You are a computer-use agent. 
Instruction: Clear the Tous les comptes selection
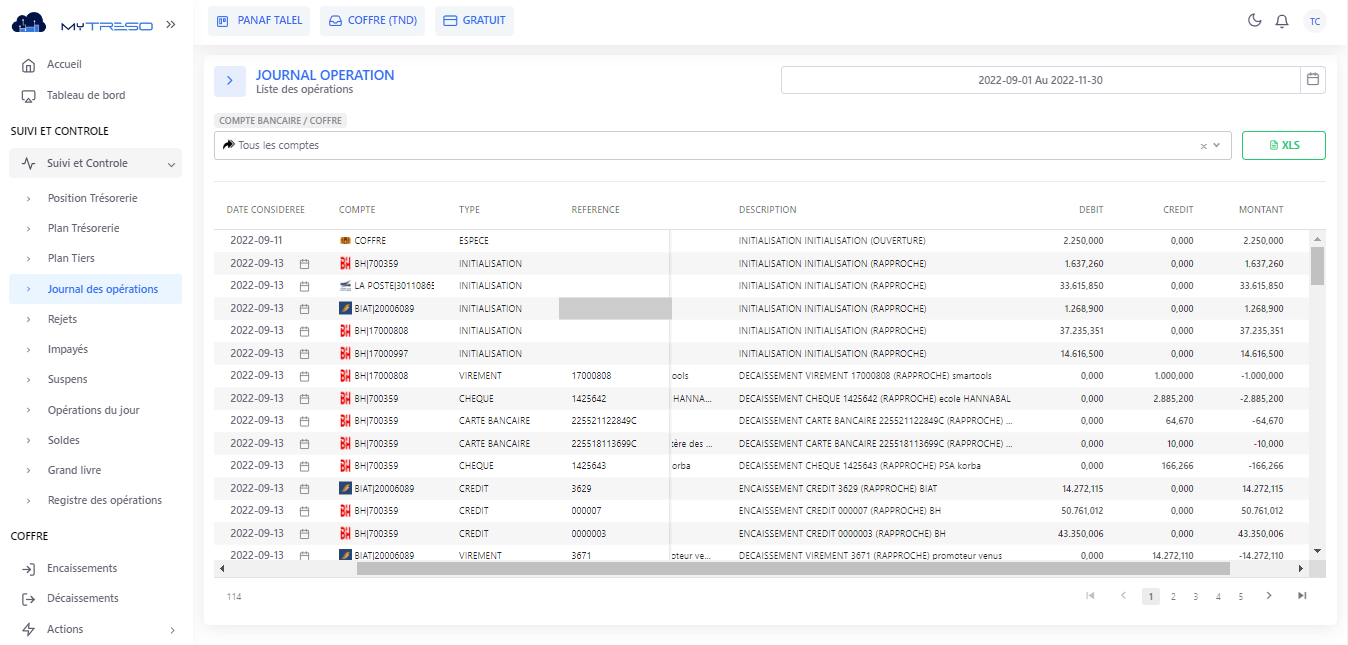point(1204,146)
